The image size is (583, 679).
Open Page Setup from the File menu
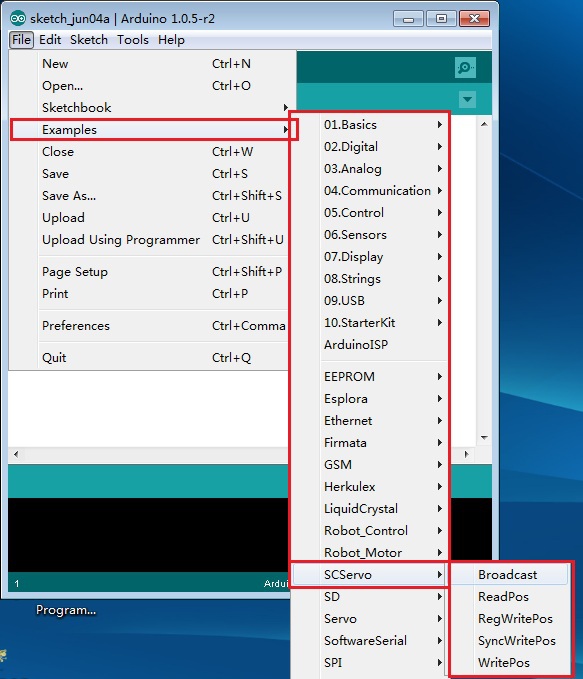149,272
